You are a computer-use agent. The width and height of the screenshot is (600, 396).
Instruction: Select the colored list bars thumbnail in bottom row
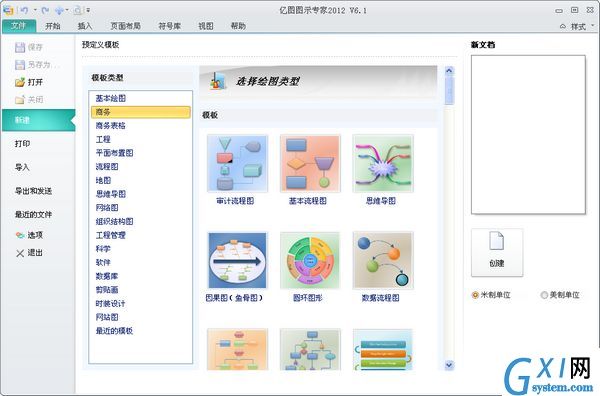pos(383,349)
